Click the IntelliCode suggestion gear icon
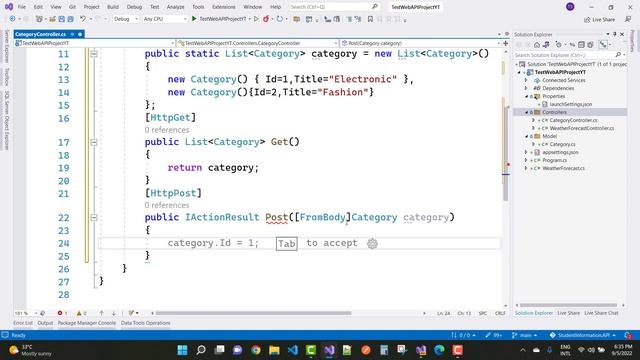 click(372, 244)
